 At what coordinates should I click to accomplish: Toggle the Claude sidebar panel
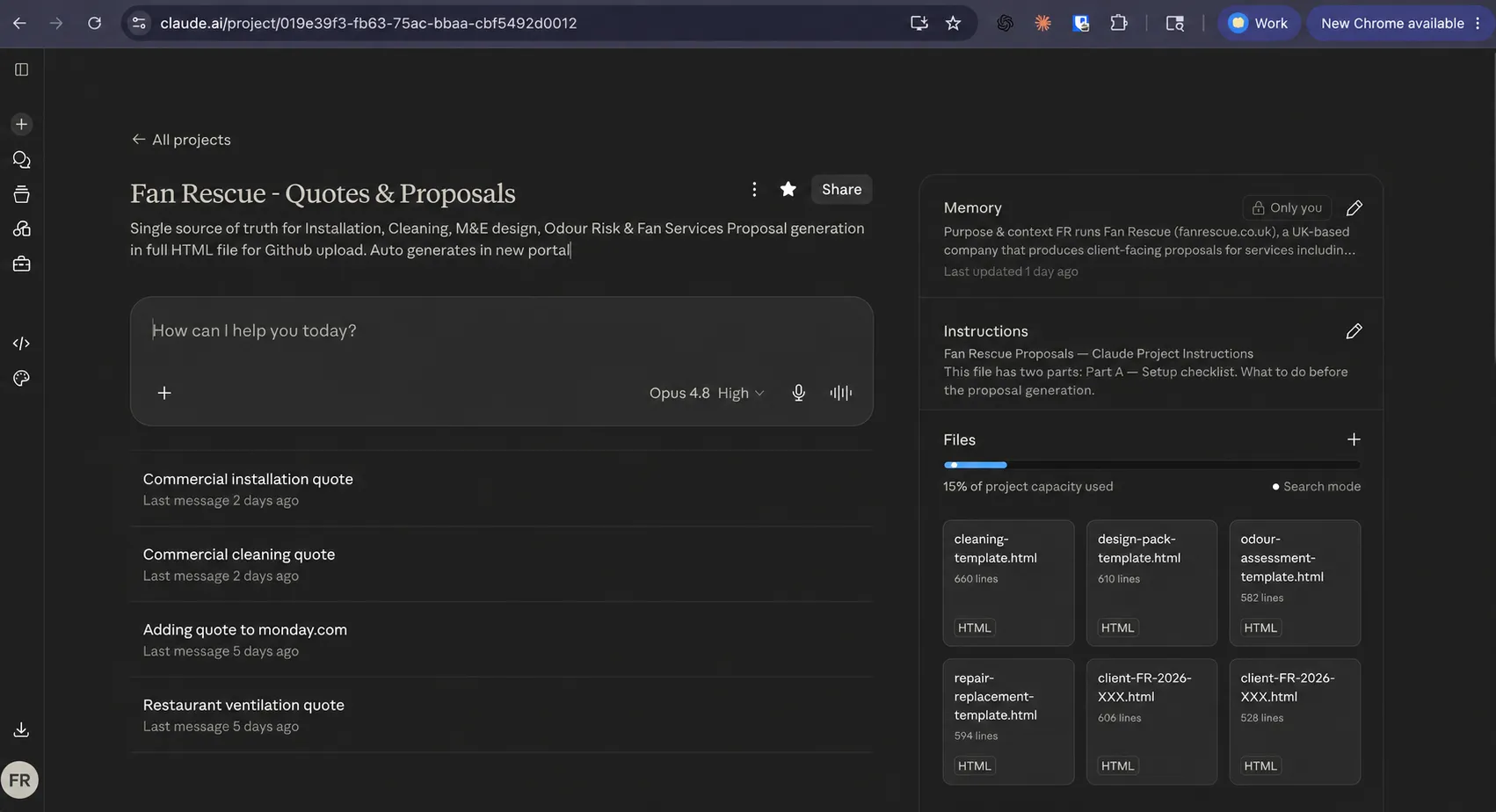(x=22, y=69)
